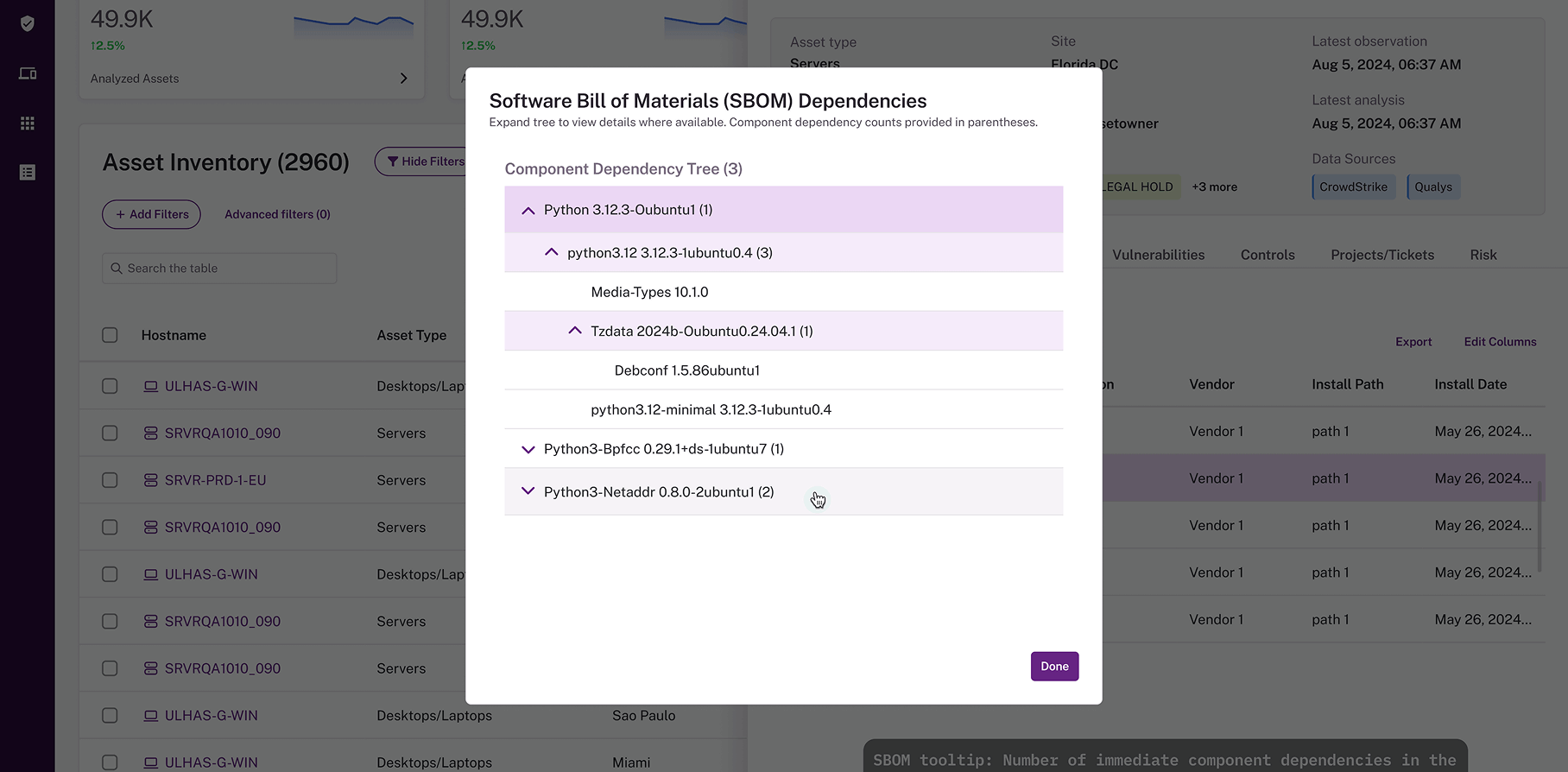Select Media-Types 10.1.0 tree entry

(649, 292)
